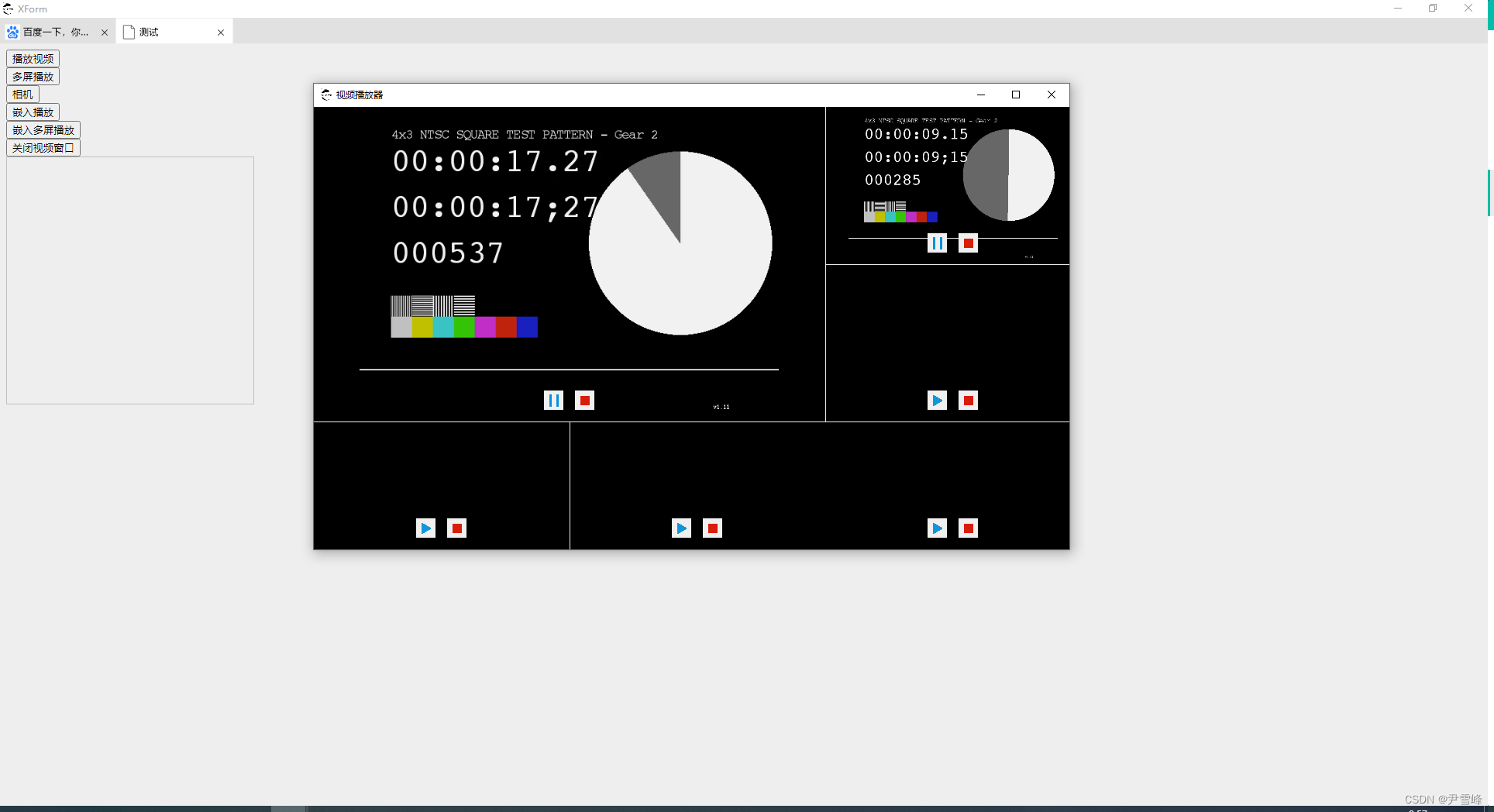Minimize the XForm main window

[x=1398, y=9]
